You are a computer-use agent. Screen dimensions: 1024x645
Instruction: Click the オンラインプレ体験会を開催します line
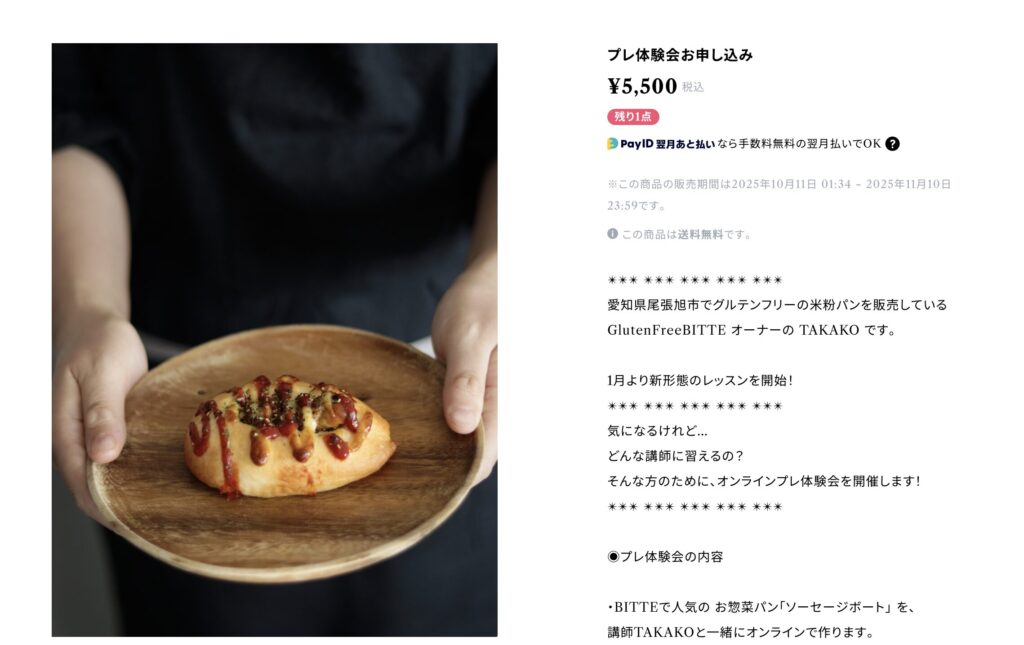click(764, 481)
